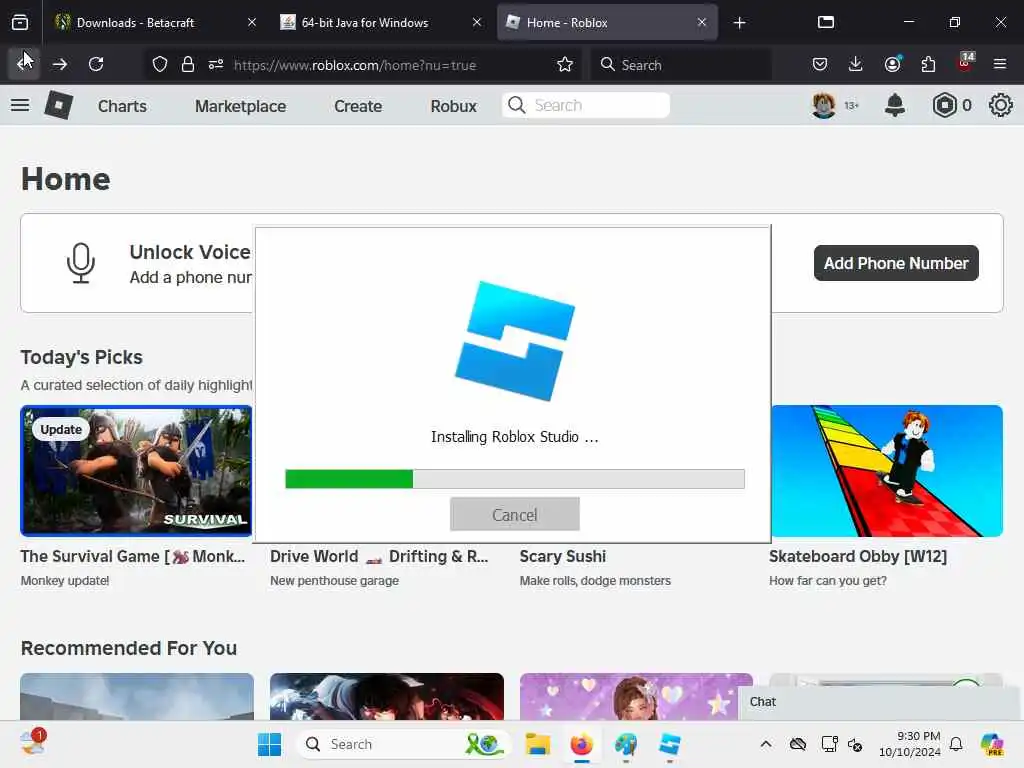This screenshot has height=768, width=1024.
Task: Click the Windows taskbar search box
Action: [404, 744]
